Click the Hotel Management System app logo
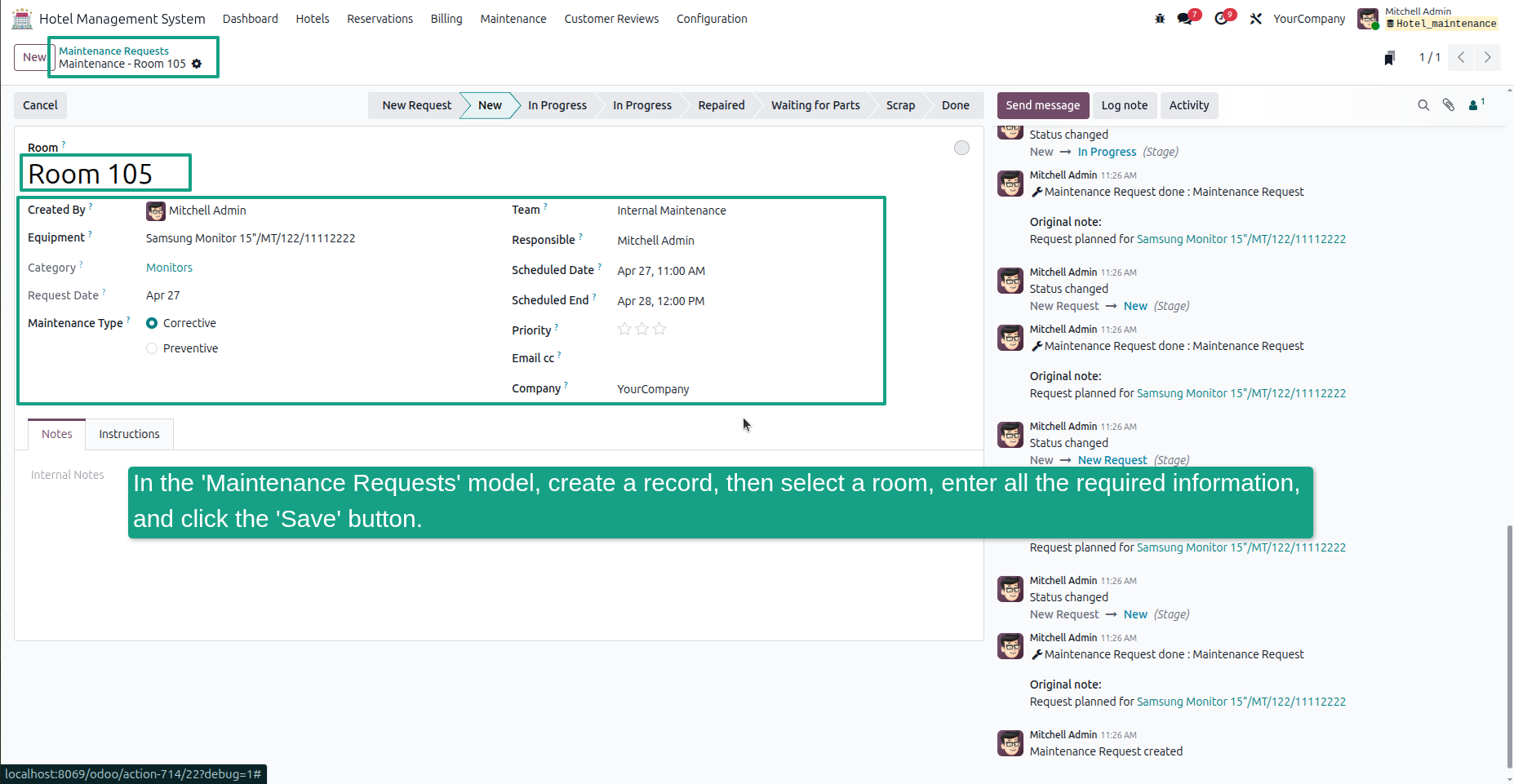 (22, 18)
